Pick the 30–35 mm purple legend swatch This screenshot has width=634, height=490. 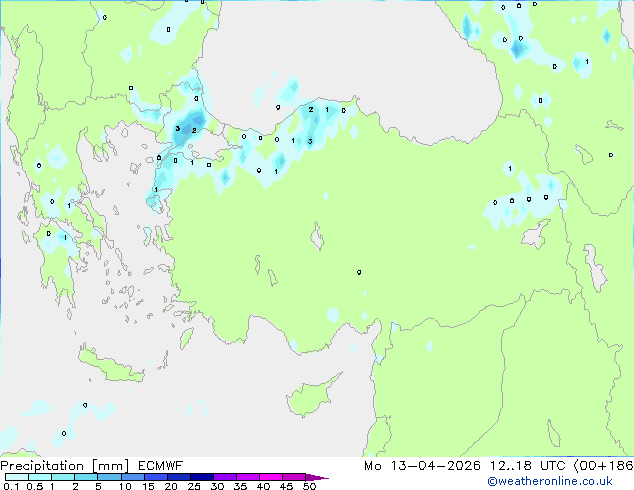[x=225, y=477]
